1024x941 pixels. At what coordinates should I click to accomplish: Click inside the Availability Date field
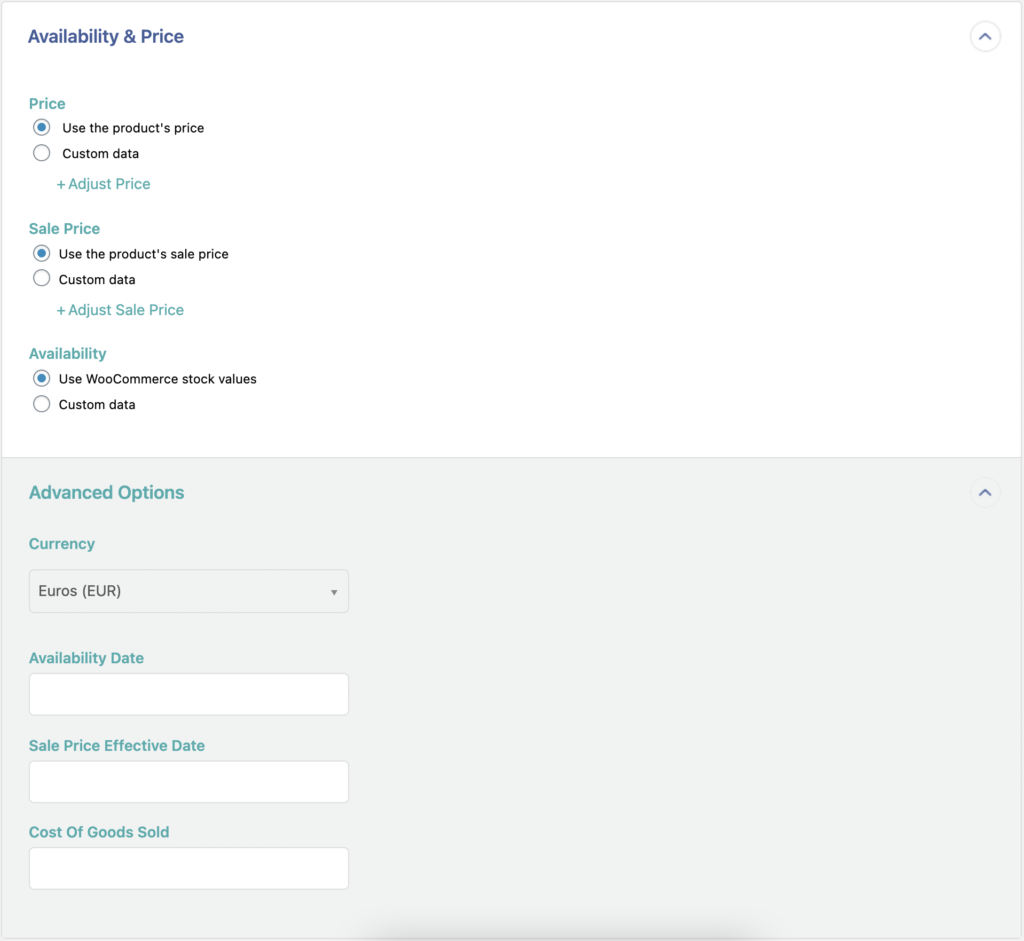click(188, 694)
